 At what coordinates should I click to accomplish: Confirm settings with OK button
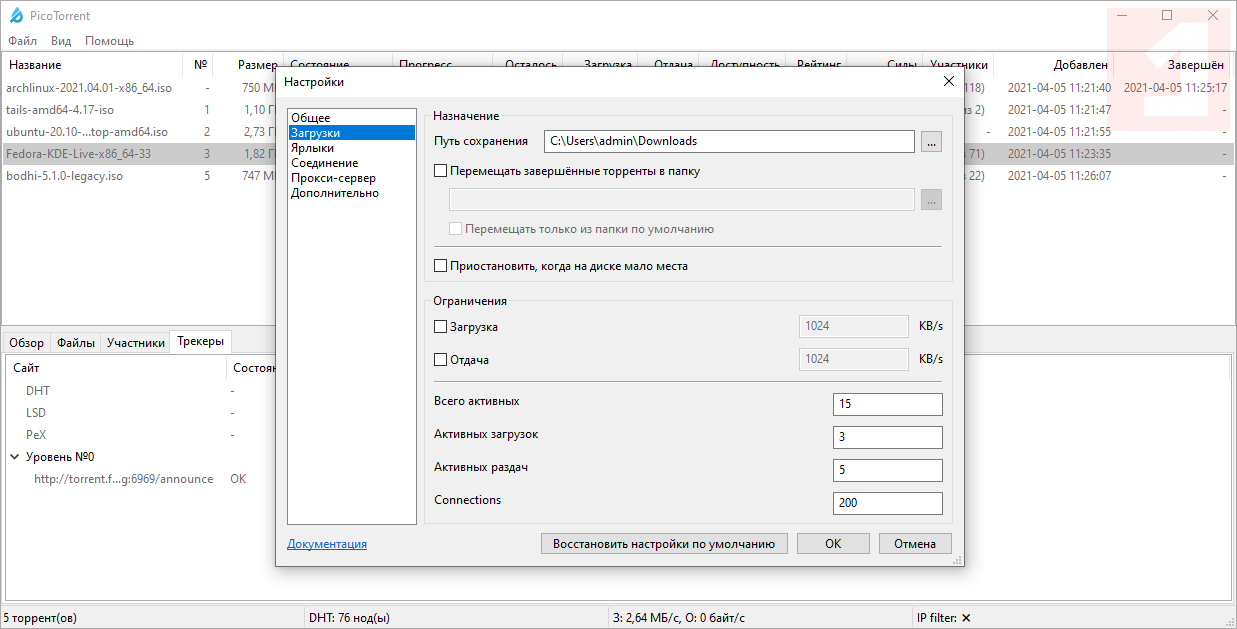833,544
